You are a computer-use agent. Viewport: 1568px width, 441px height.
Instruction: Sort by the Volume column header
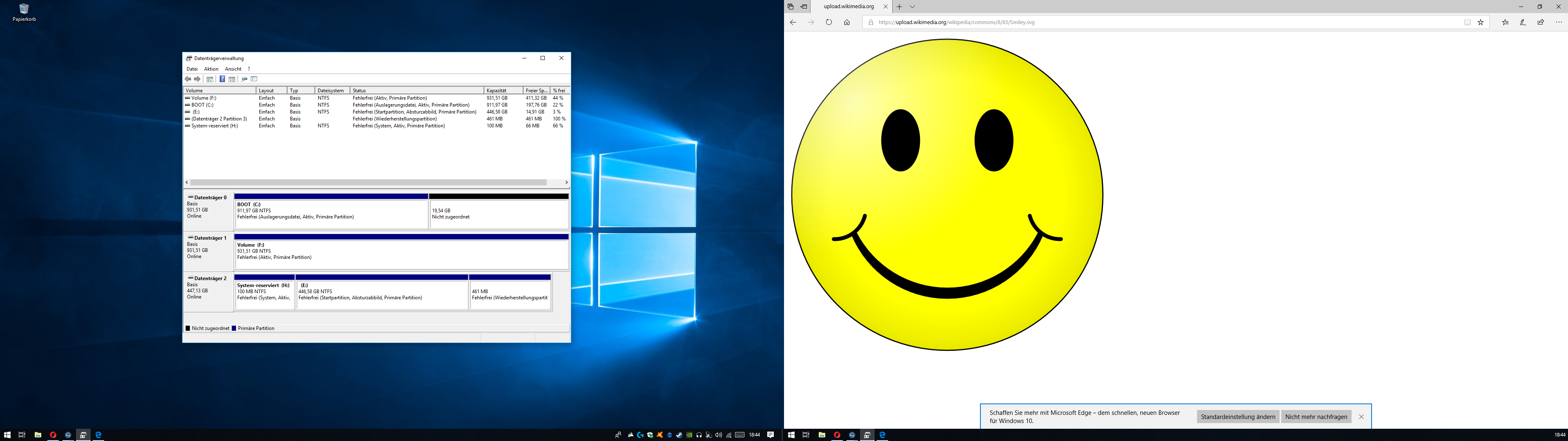coord(219,90)
